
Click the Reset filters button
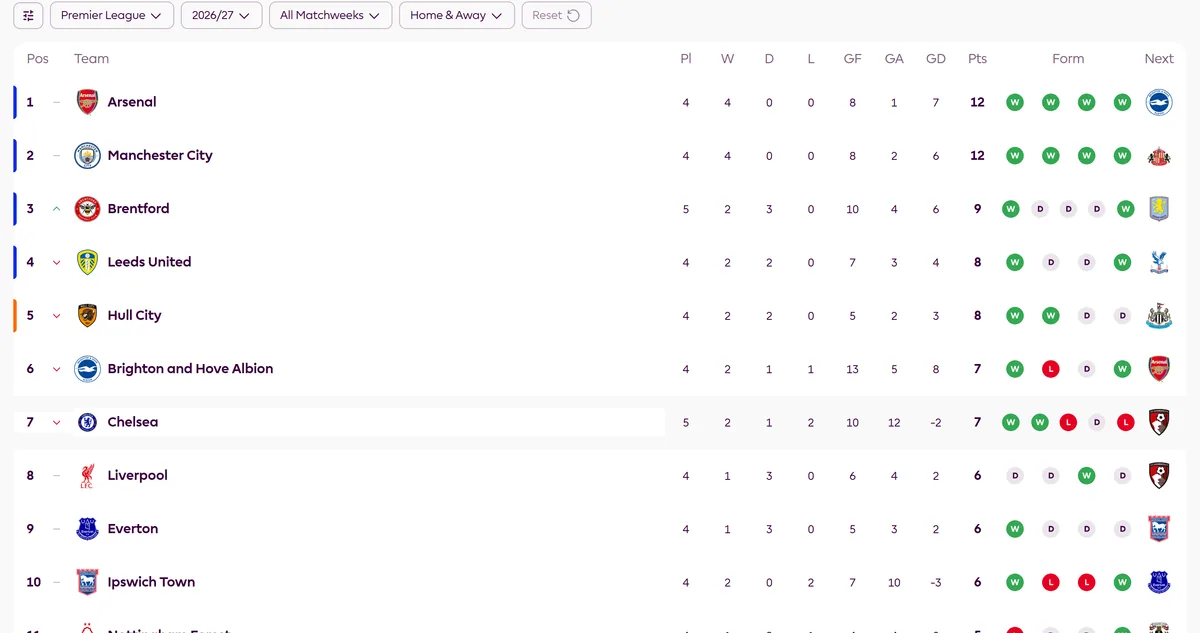(556, 15)
